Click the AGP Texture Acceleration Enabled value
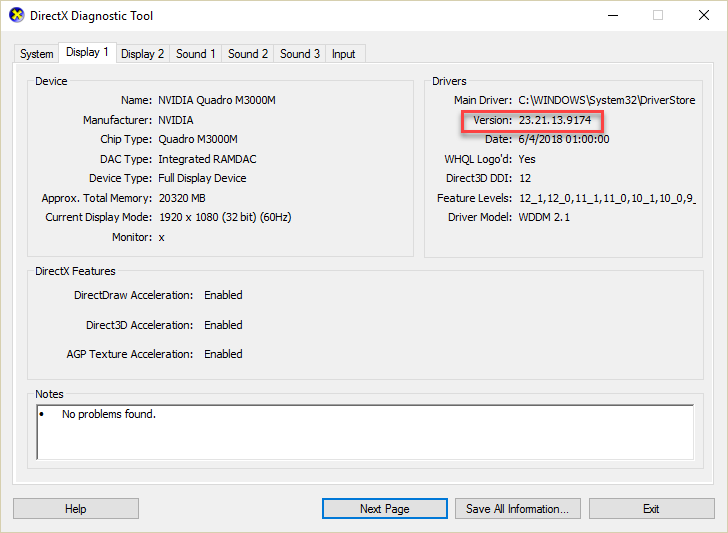This screenshot has height=533, width=728. pyautogui.click(x=223, y=354)
